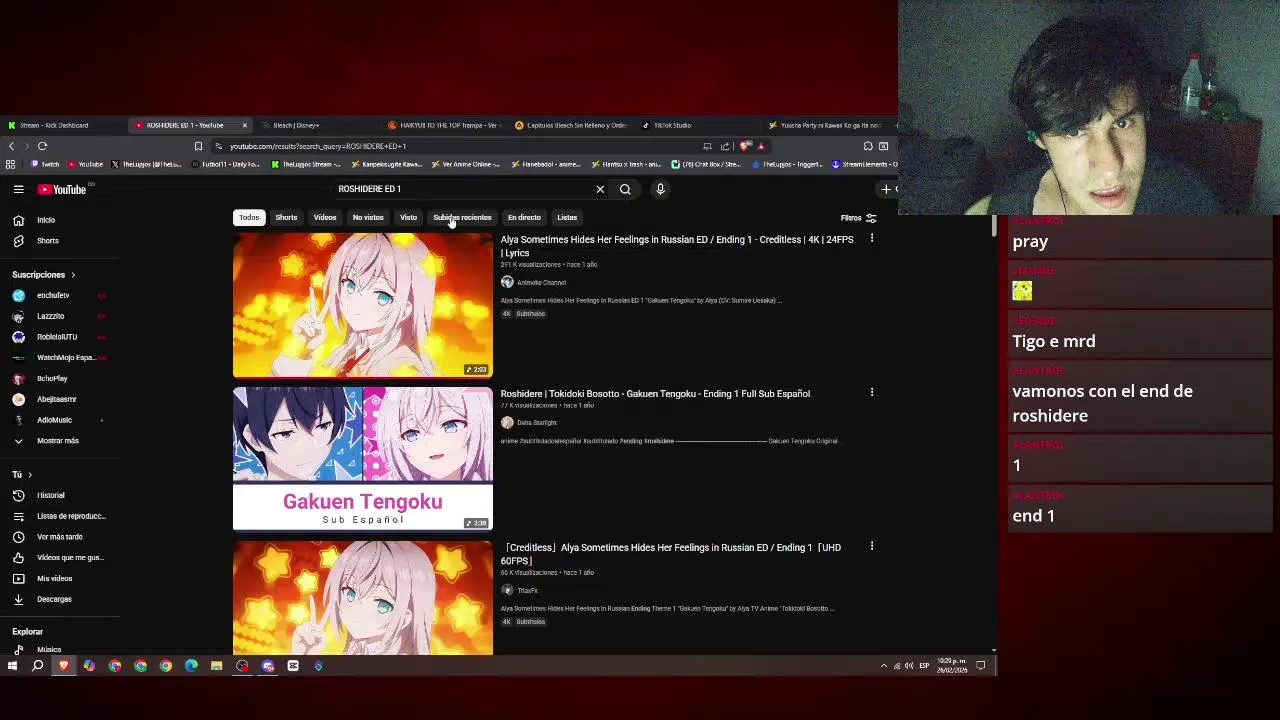Image resolution: width=1280 pixels, height=720 pixels.
Task: Open more options for Creditless UHD video
Action: [872, 546]
